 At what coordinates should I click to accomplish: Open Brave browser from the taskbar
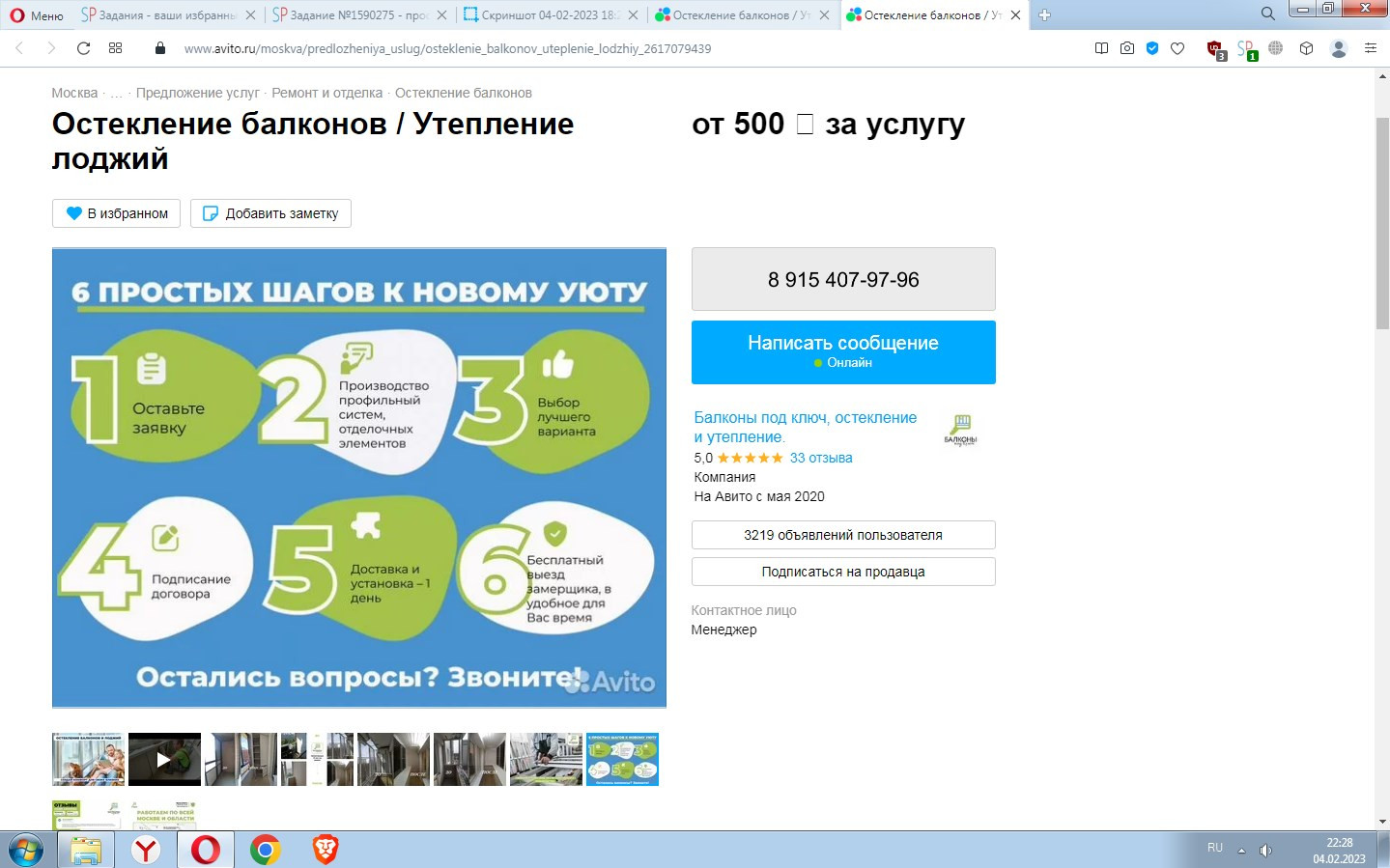[326, 850]
